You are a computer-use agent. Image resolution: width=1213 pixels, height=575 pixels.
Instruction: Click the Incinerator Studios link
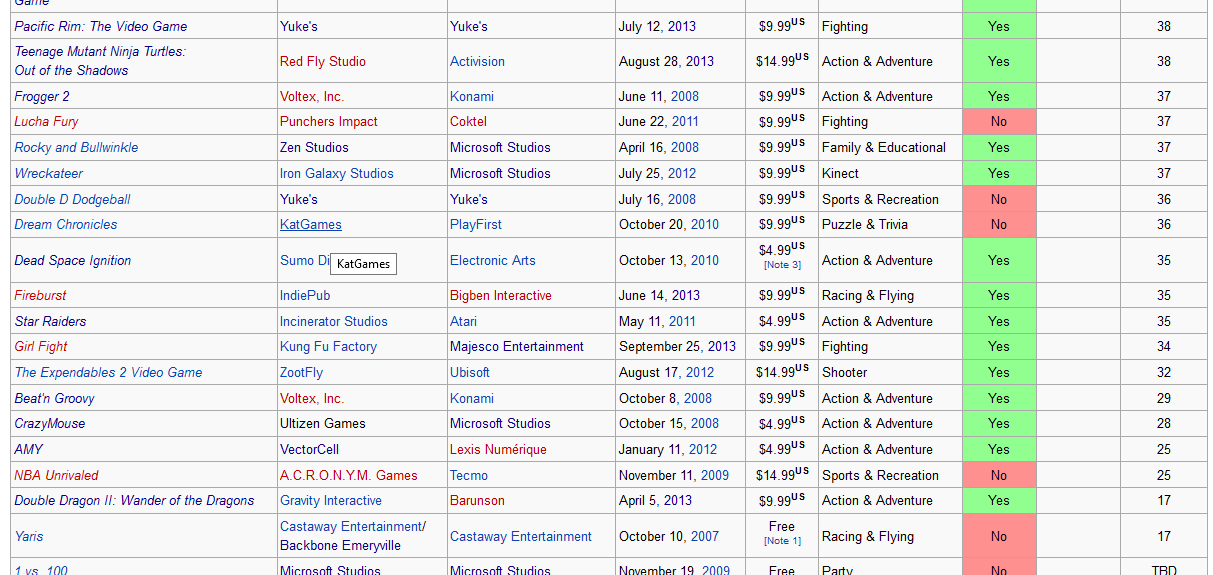pyautogui.click(x=334, y=321)
